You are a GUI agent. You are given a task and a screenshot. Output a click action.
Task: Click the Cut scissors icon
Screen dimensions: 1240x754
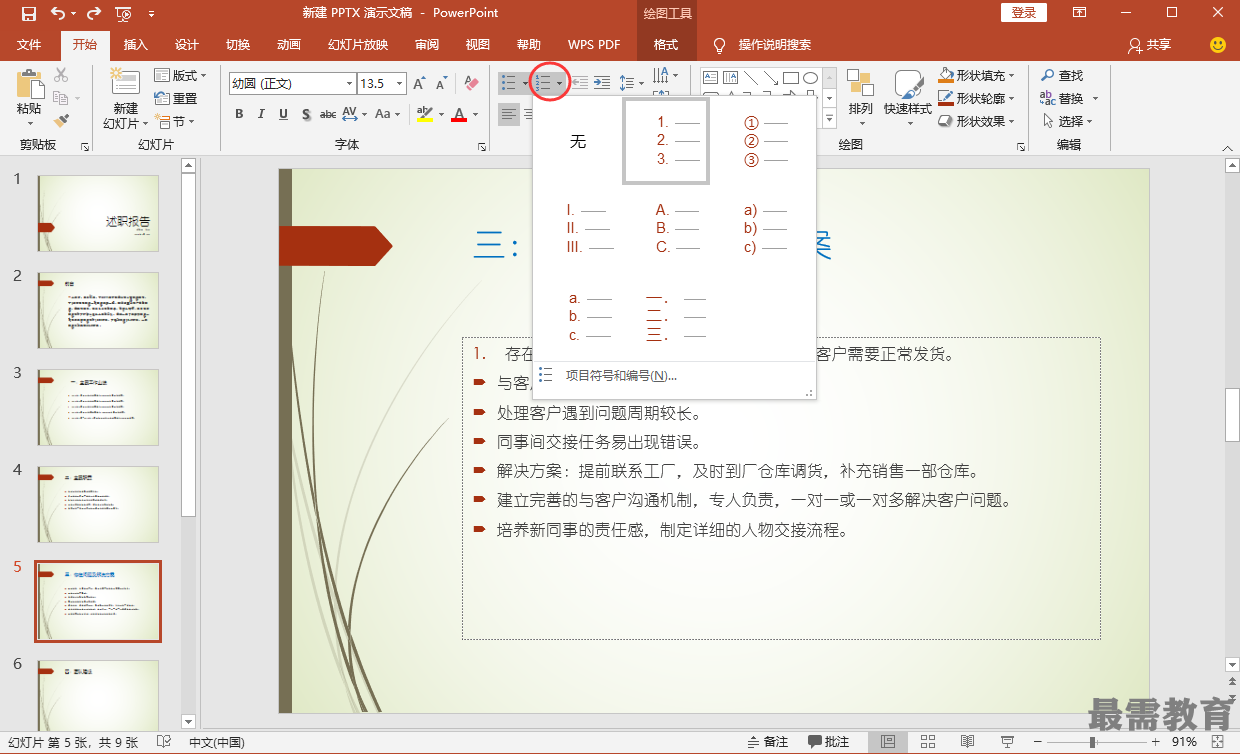tap(61, 75)
